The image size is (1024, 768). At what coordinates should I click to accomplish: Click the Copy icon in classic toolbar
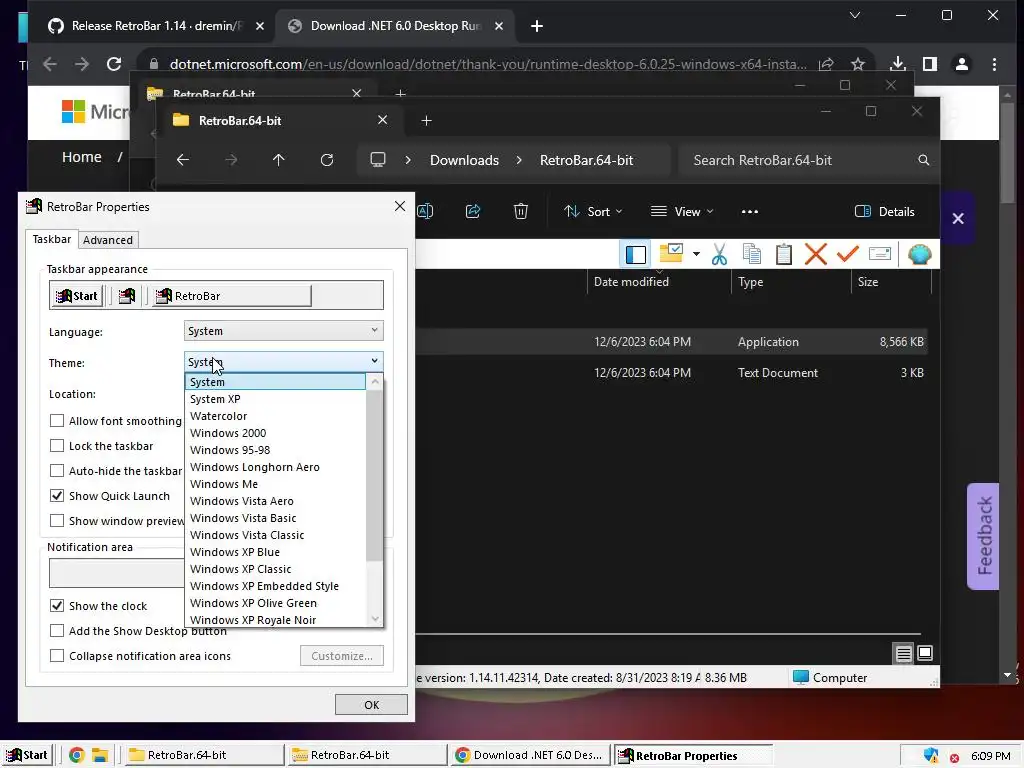click(752, 254)
